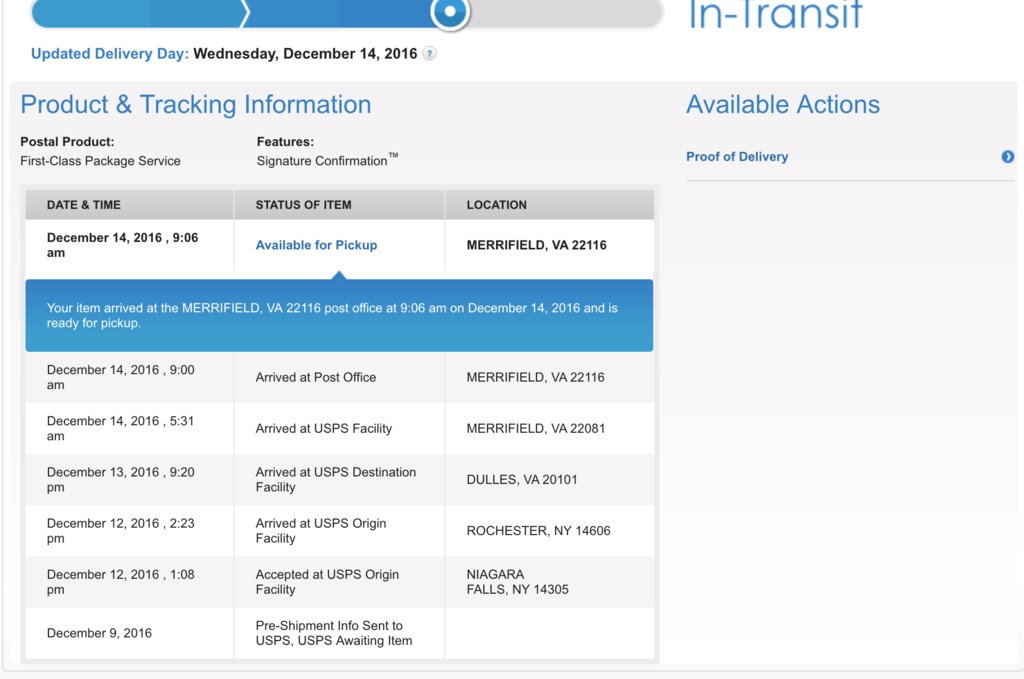Click the Available Actions heading
This screenshot has width=1024, height=679.
[783, 105]
